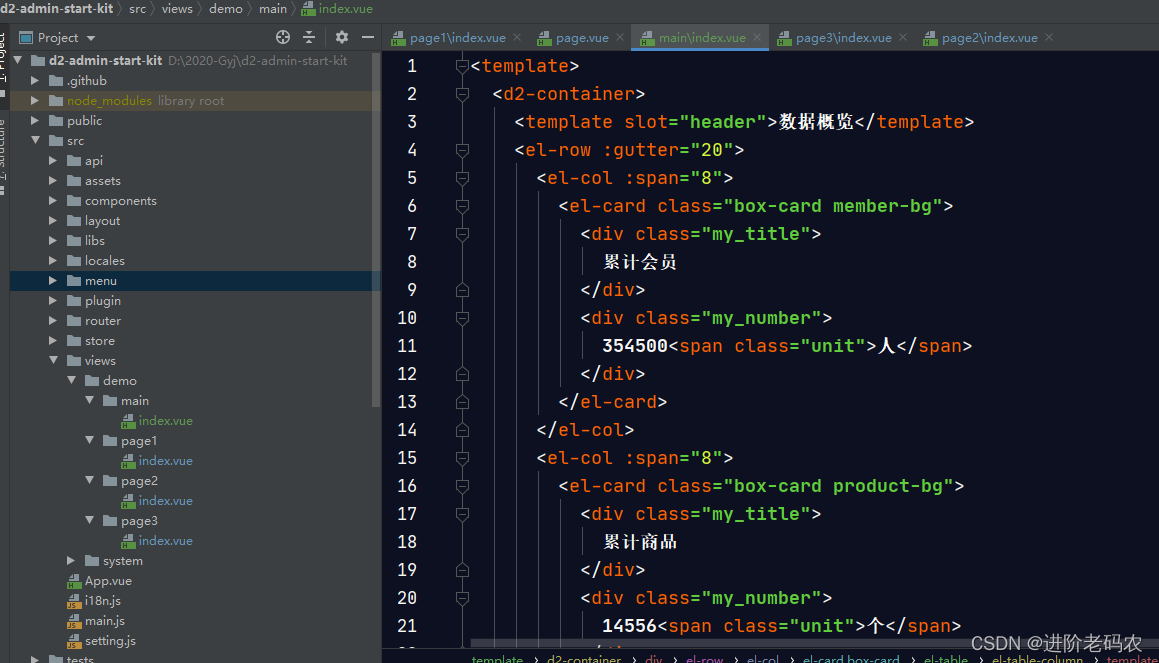Click the src breadcrumb in navigation bar
Screen dimensions: 1159x663
click(137, 9)
